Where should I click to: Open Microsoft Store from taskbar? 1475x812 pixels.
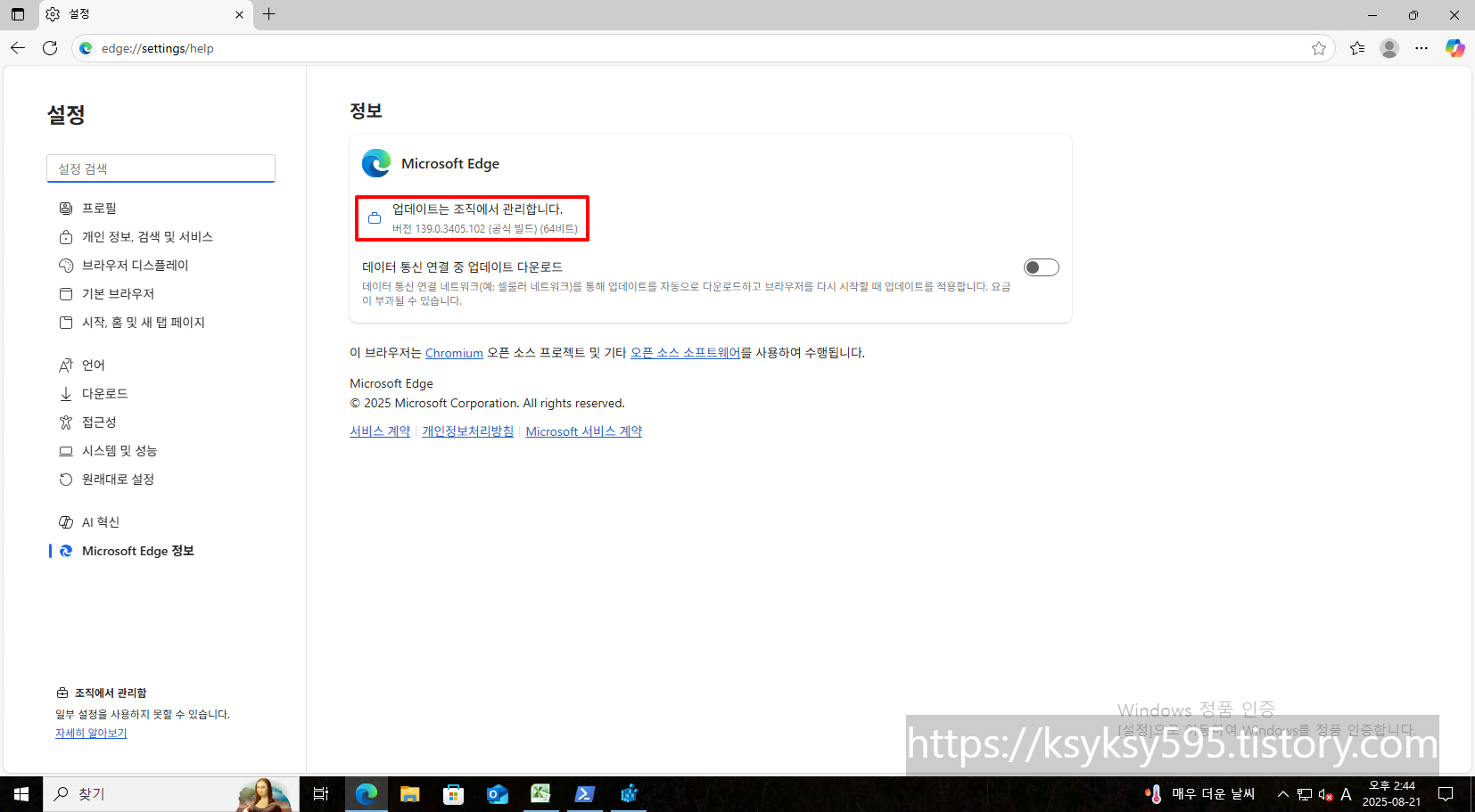tap(453, 793)
